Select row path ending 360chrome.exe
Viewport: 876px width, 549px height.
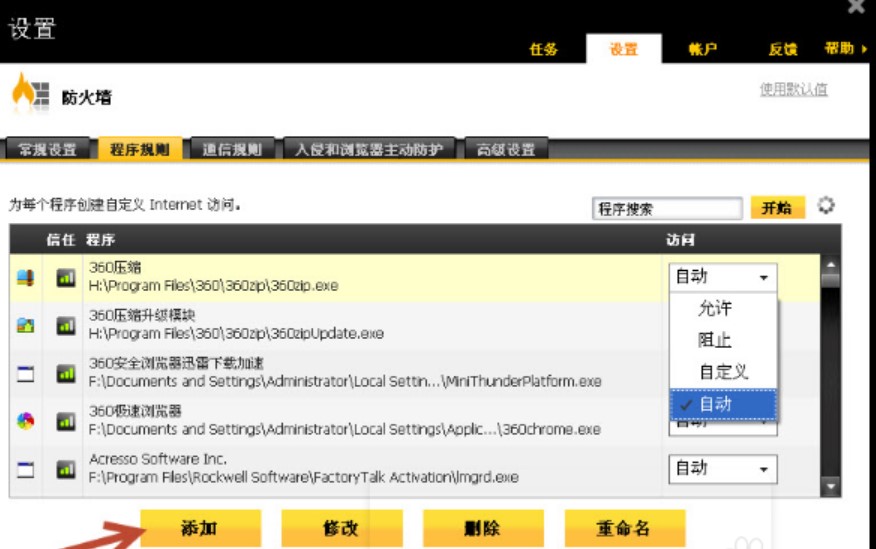(x=345, y=429)
